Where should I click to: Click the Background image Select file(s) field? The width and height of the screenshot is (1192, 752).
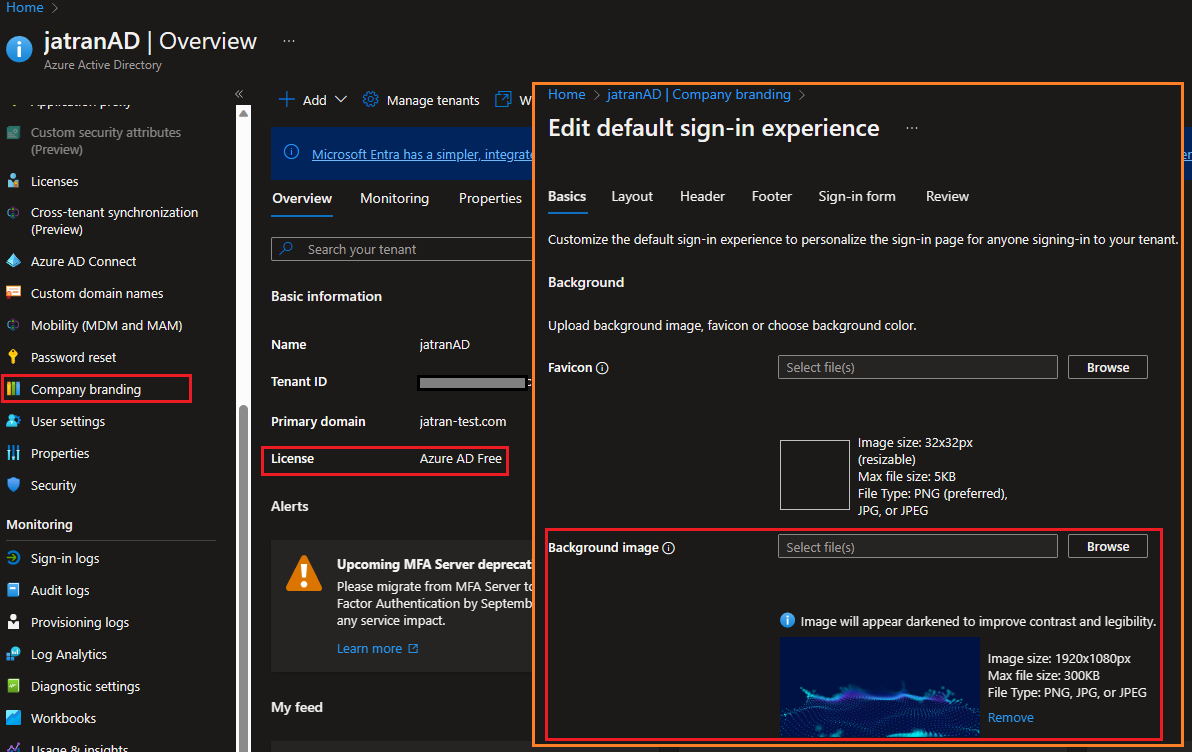[x=918, y=547]
